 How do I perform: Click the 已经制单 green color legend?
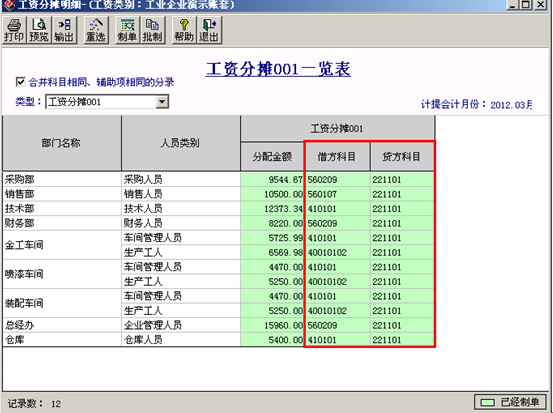(x=510, y=402)
